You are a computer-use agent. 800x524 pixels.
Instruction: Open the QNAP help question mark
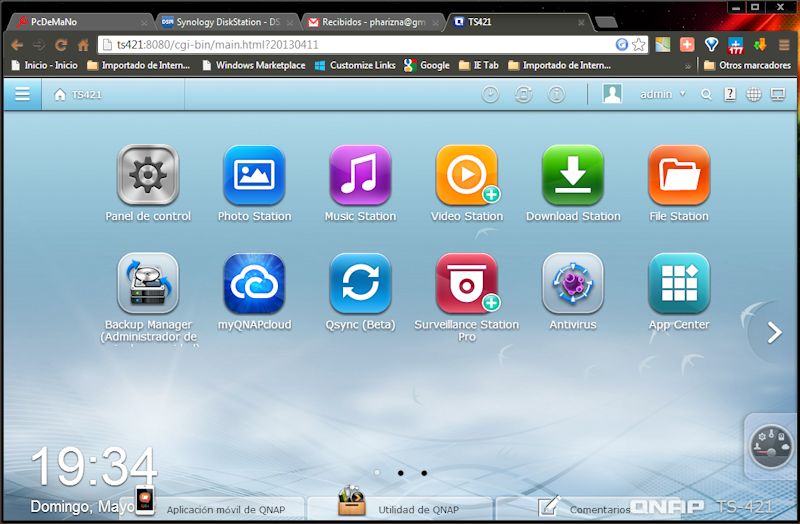point(730,94)
